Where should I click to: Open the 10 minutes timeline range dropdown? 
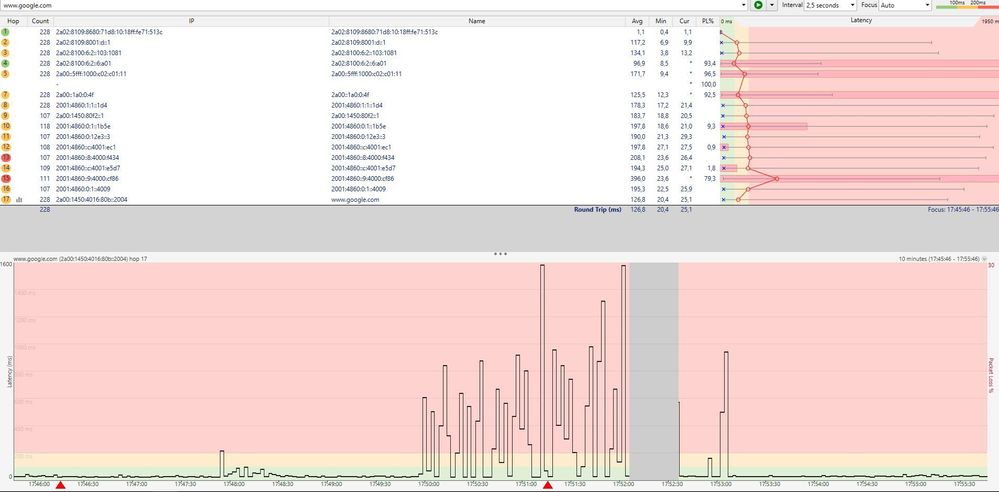984,259
